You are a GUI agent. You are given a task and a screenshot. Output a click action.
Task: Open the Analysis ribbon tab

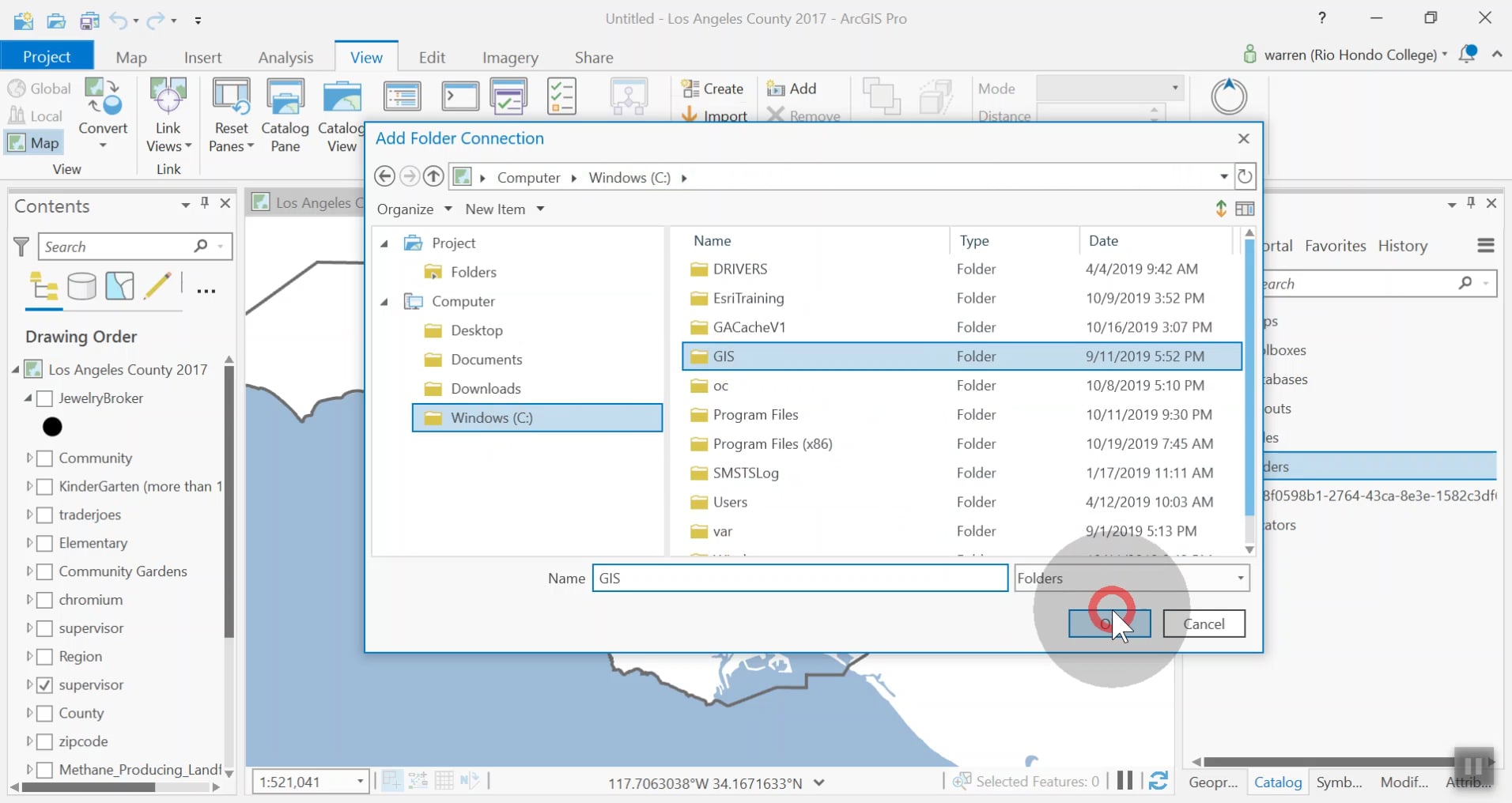pyautogui.click(x=286, y=57)
